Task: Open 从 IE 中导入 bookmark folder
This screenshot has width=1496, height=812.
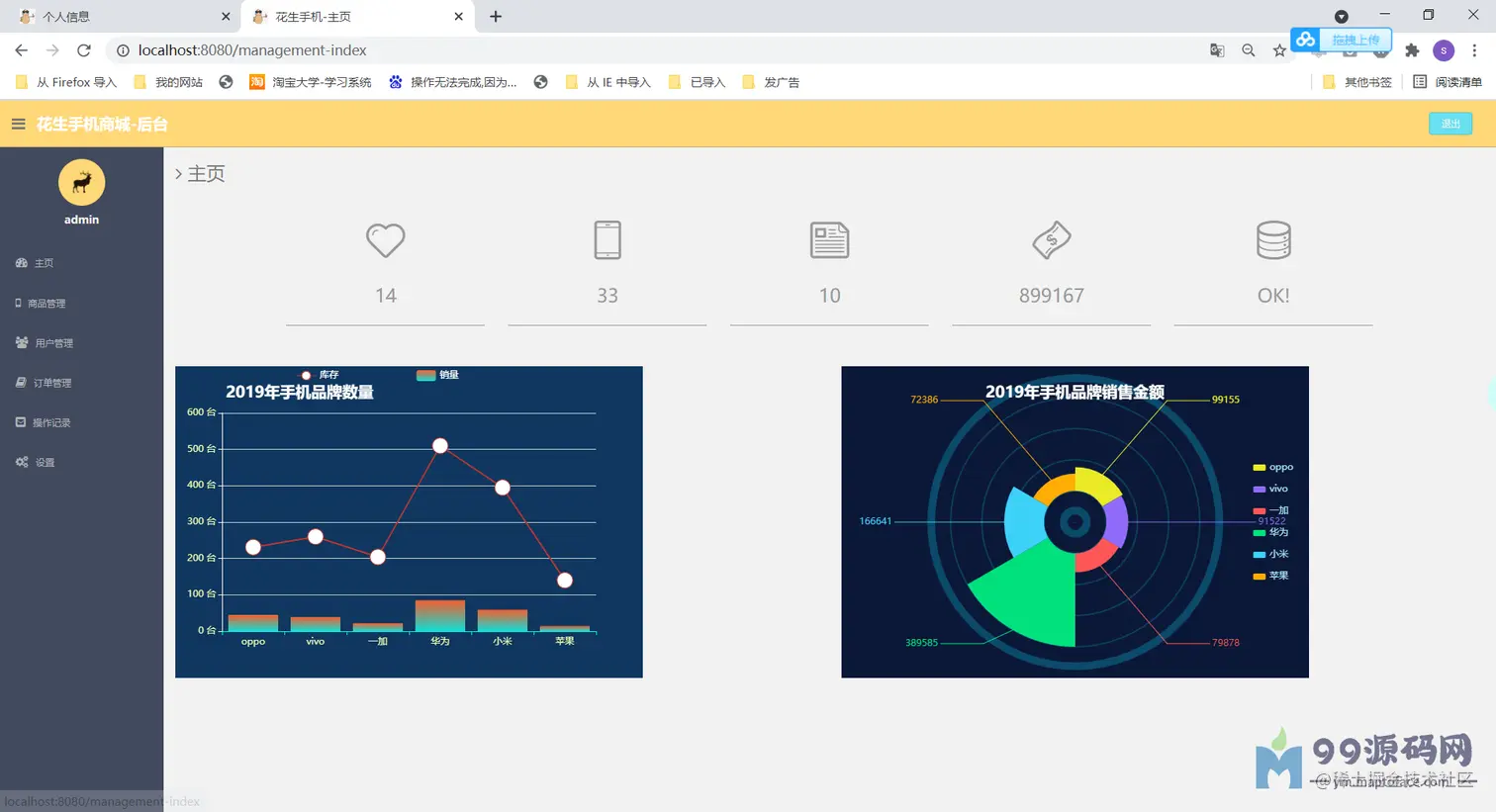Action: (608, 82)
